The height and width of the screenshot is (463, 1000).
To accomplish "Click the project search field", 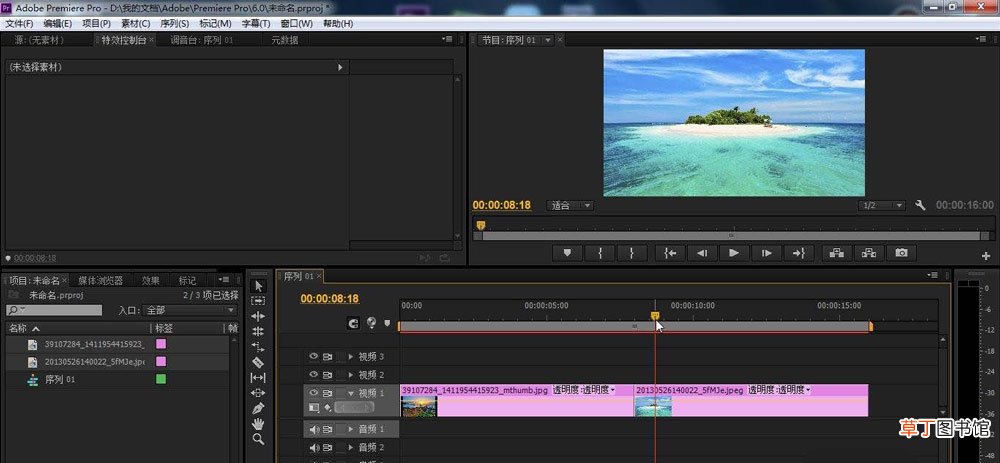I will click(54, 310).
